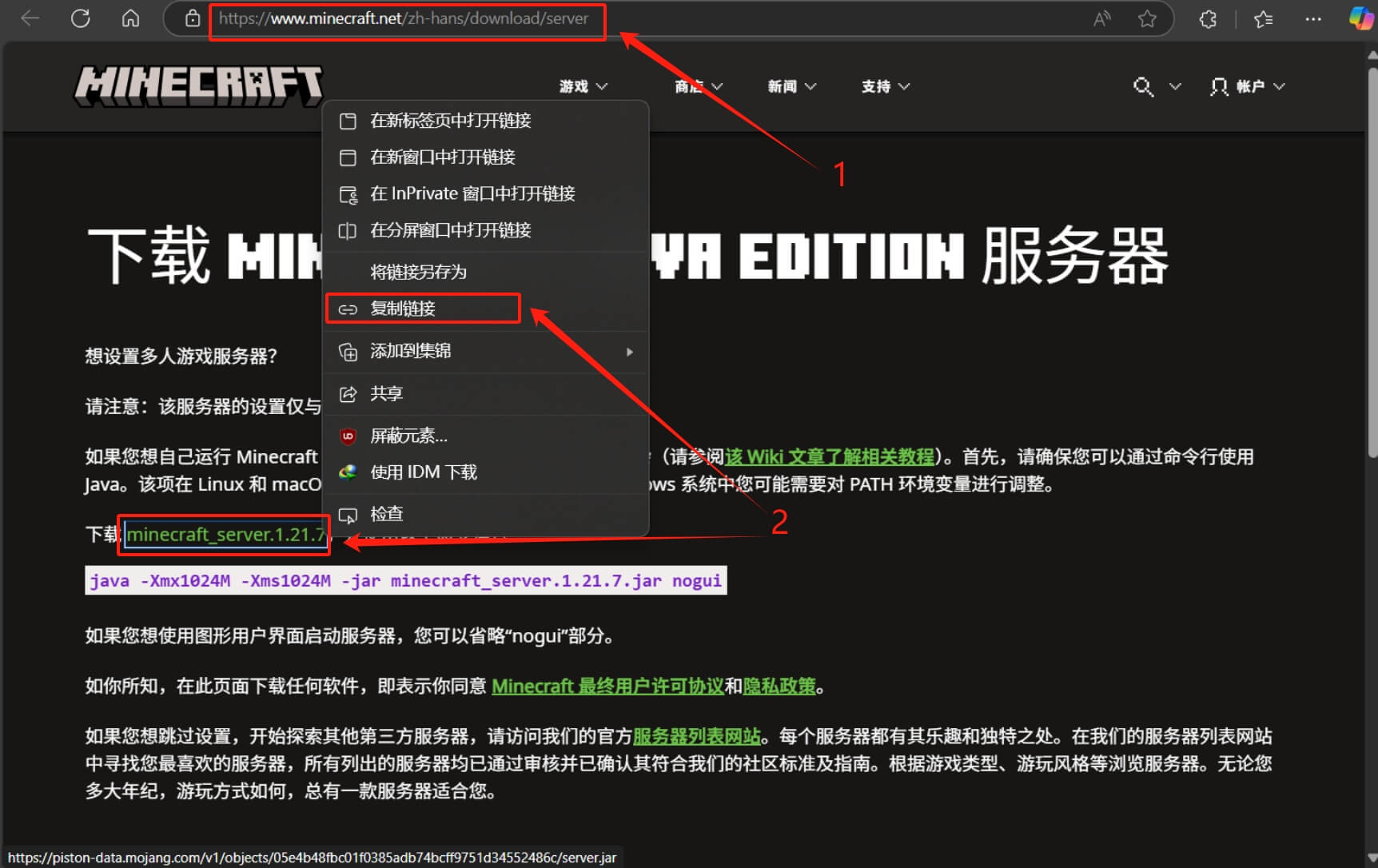Select 使用 IDM 下载 entry
The image size is (1378, 868).
tap(486, 472)
